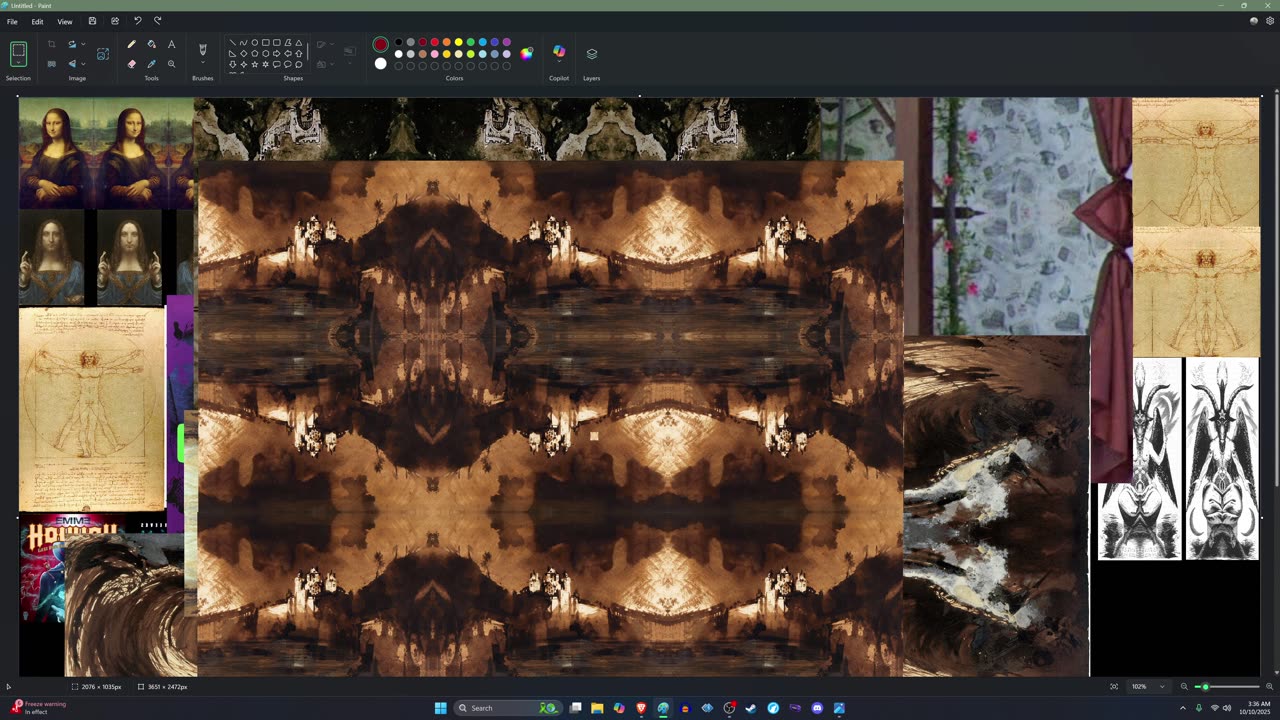Pick the orange color swatch
Viewport: 1280px width, 720px height.
(446, 42)
